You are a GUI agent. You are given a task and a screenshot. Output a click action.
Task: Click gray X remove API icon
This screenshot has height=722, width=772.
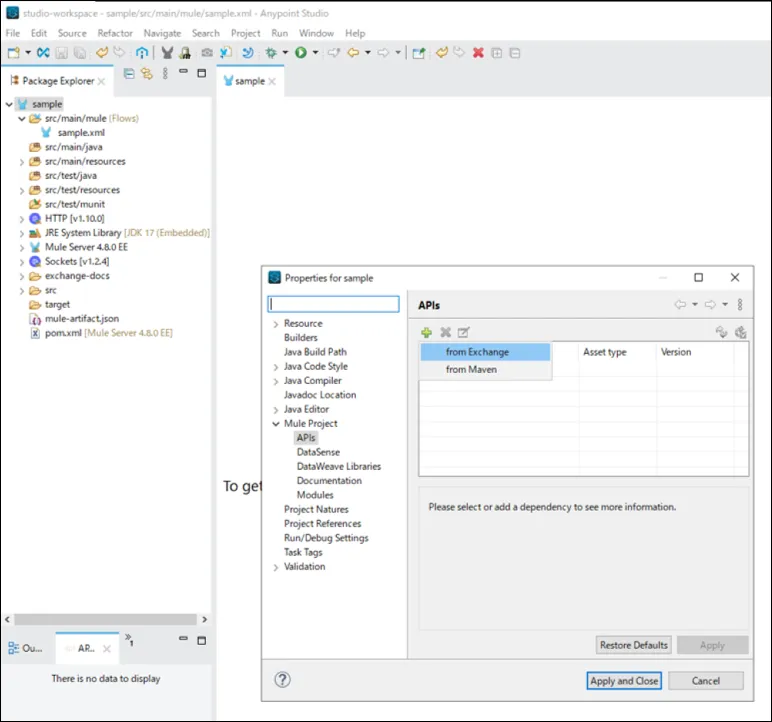click(x=446, y=332)
